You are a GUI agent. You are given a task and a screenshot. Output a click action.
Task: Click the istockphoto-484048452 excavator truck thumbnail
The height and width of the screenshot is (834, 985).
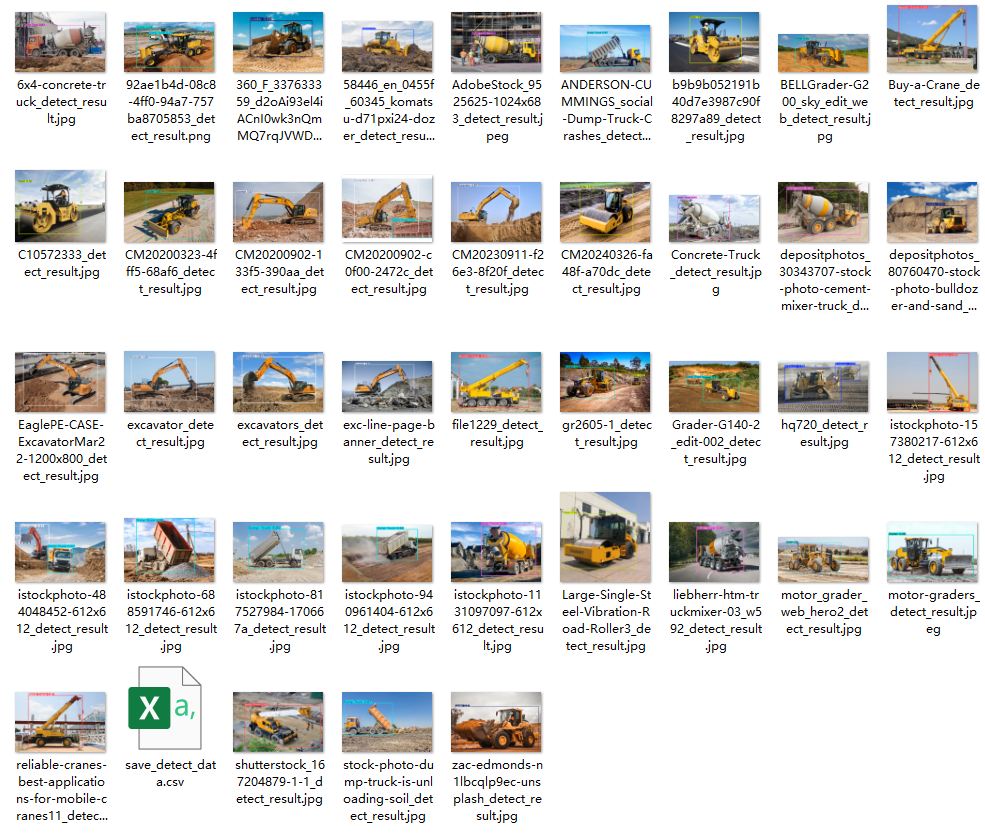click(x=60, y=552)
